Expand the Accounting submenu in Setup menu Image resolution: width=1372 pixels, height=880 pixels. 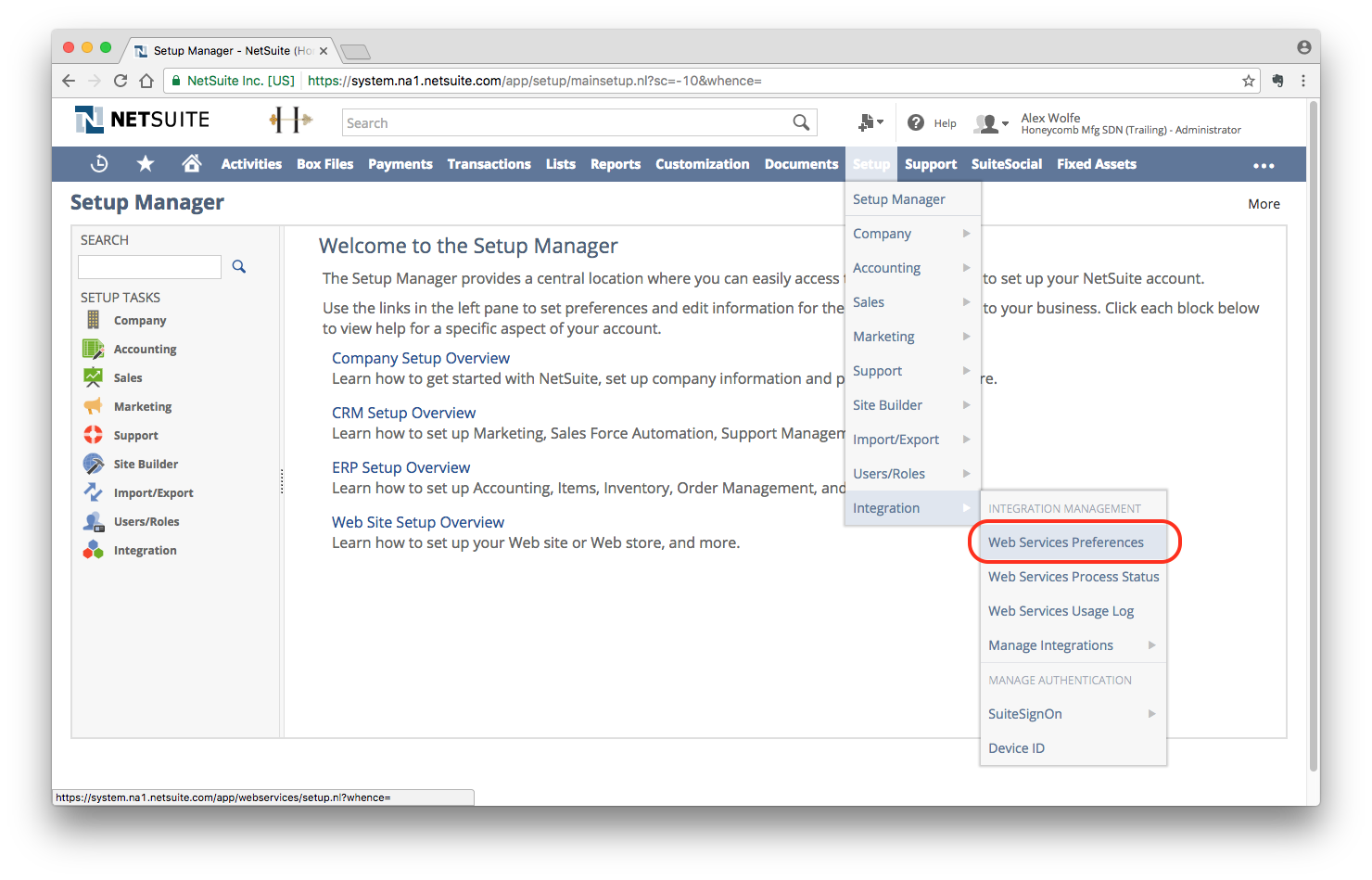(912, 268)
